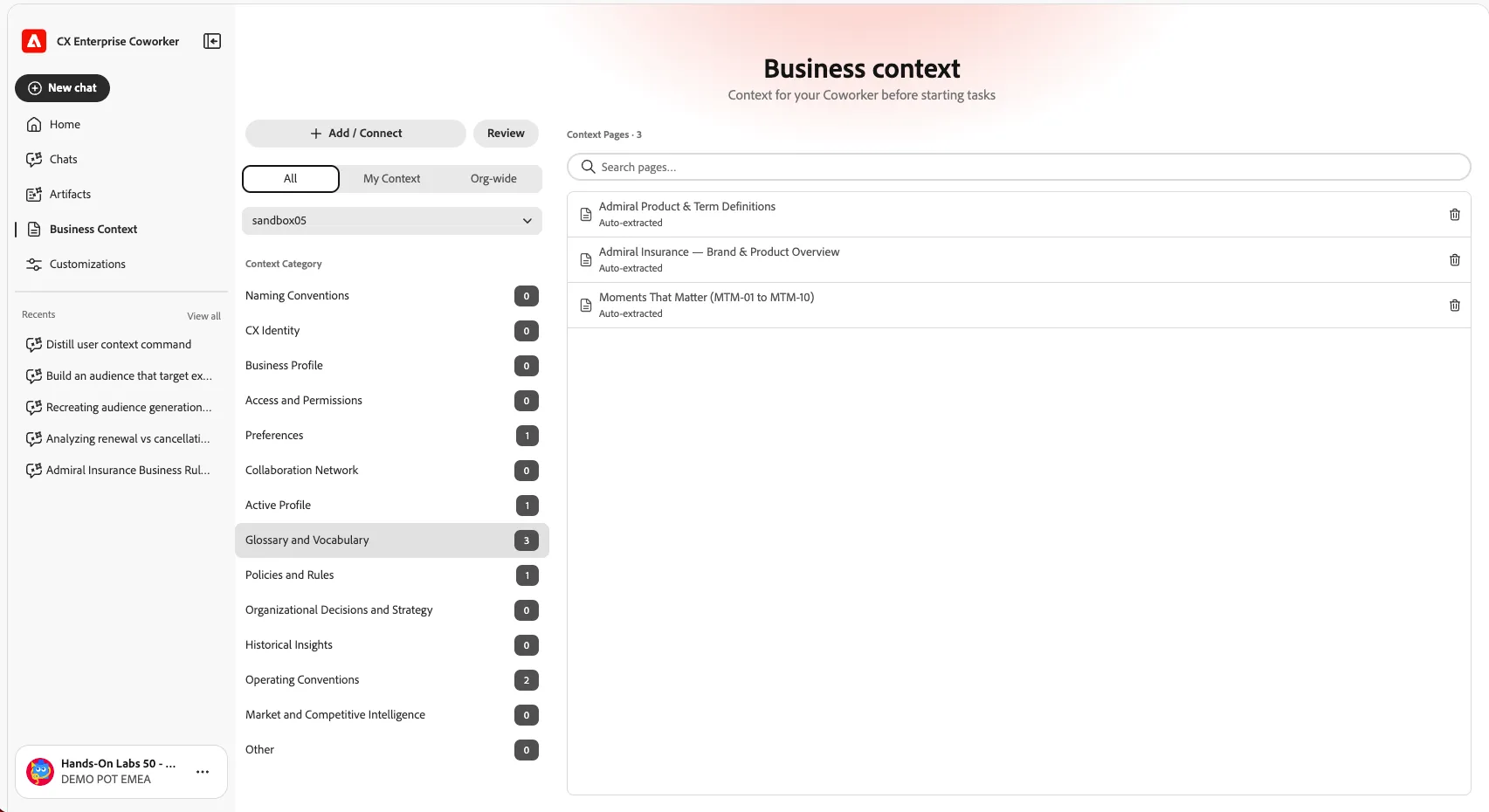Select the Glossary and Vocabulary category
The image size is (1489, 812).
[x=392, y=540]
